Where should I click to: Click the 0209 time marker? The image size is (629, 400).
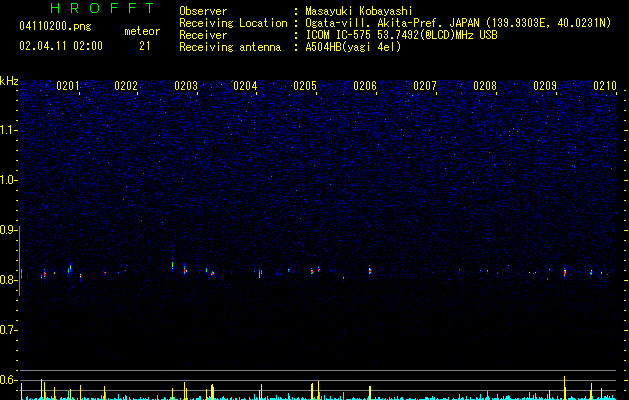545,86
